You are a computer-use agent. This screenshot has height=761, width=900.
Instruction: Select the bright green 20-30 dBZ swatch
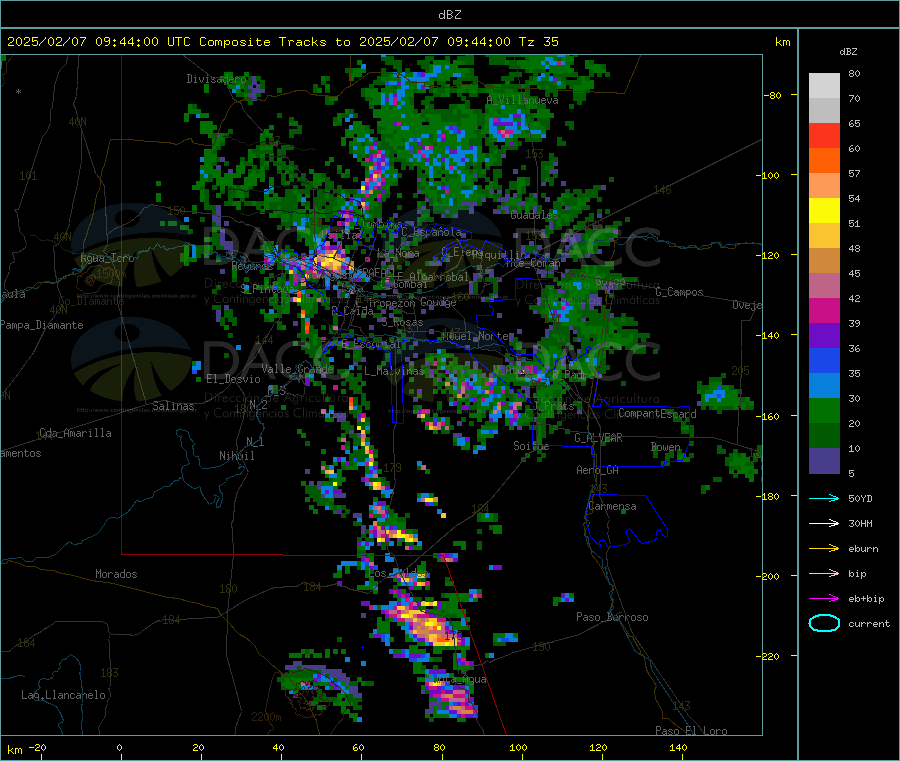click(824, 410)
